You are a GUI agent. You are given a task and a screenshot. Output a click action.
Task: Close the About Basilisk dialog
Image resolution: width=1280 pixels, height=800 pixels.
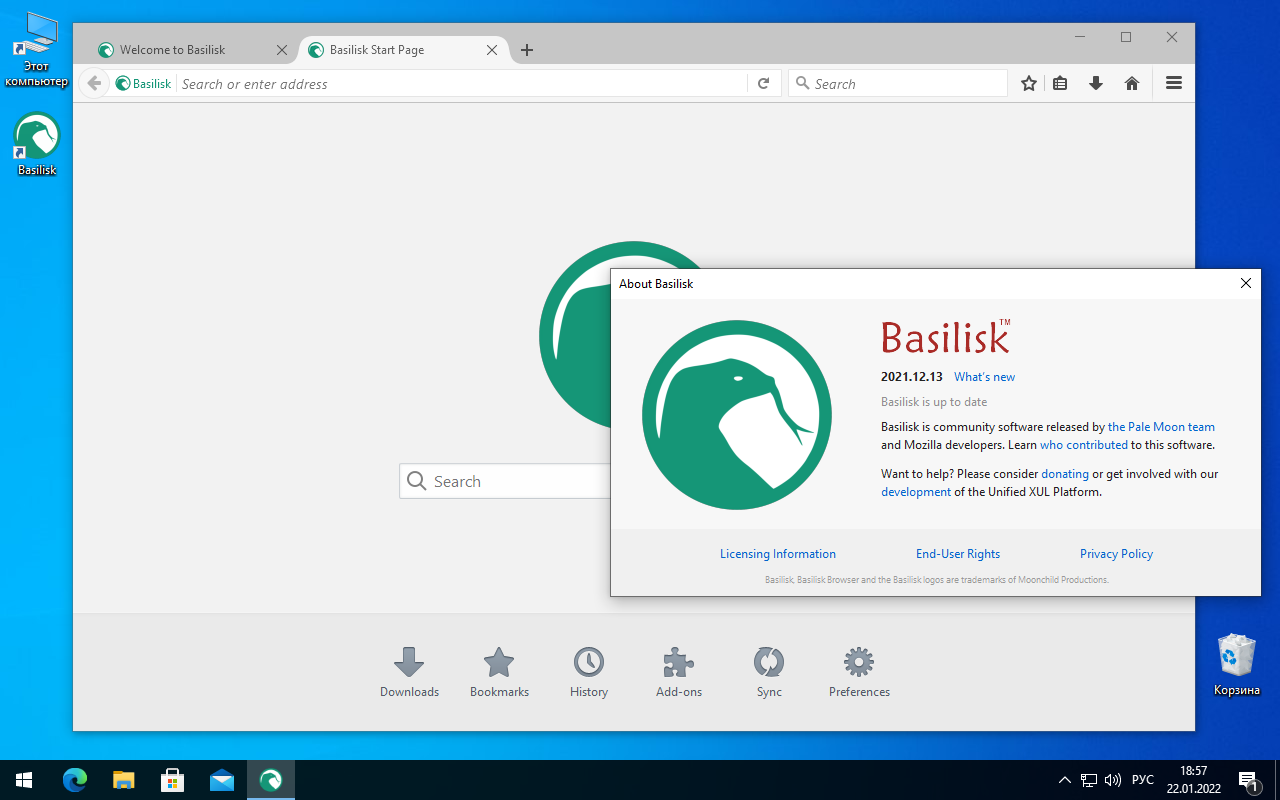point(1246,283)
